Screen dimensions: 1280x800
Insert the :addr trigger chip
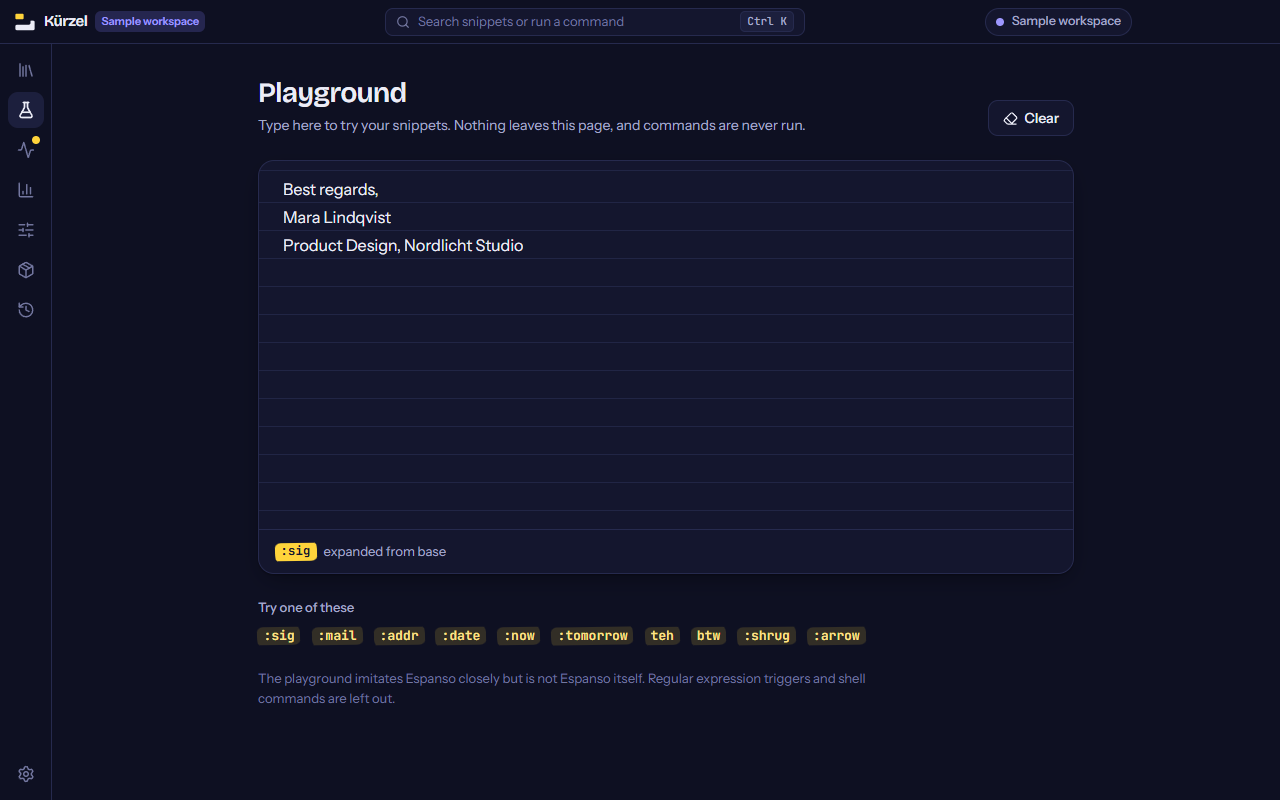[399, 636]
